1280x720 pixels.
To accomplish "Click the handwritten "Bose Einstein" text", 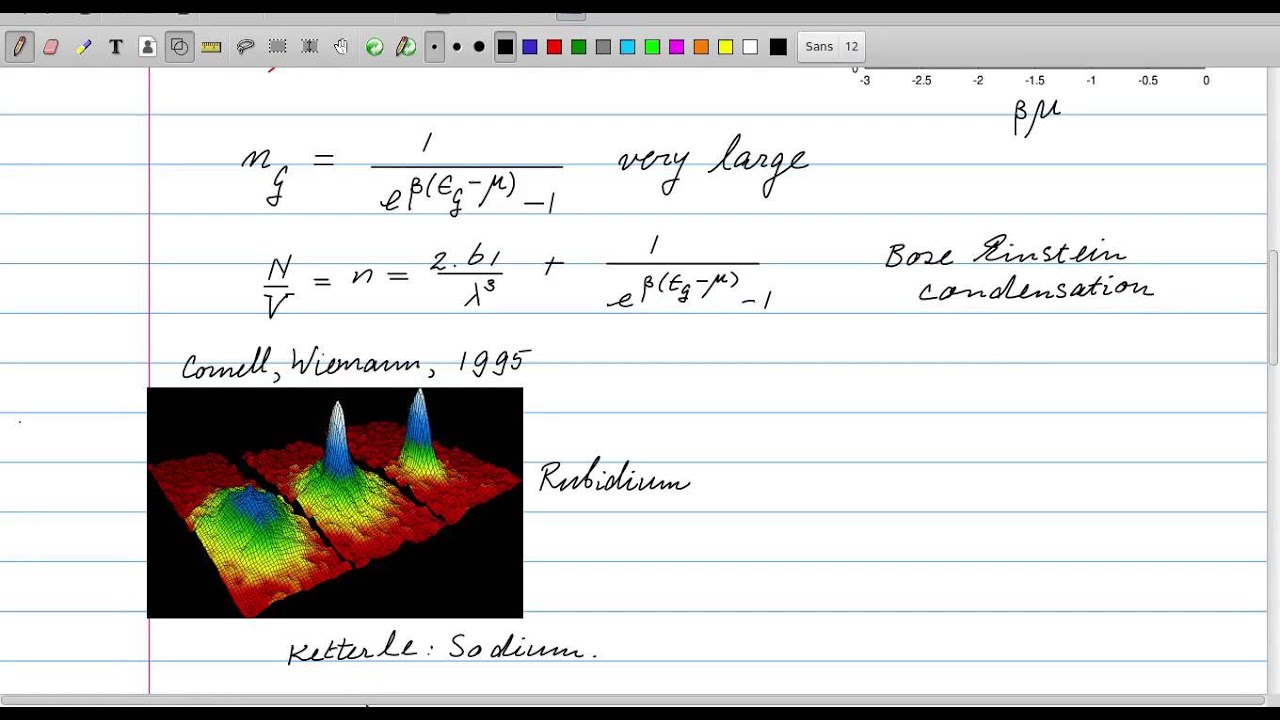I will point(1005,252).
